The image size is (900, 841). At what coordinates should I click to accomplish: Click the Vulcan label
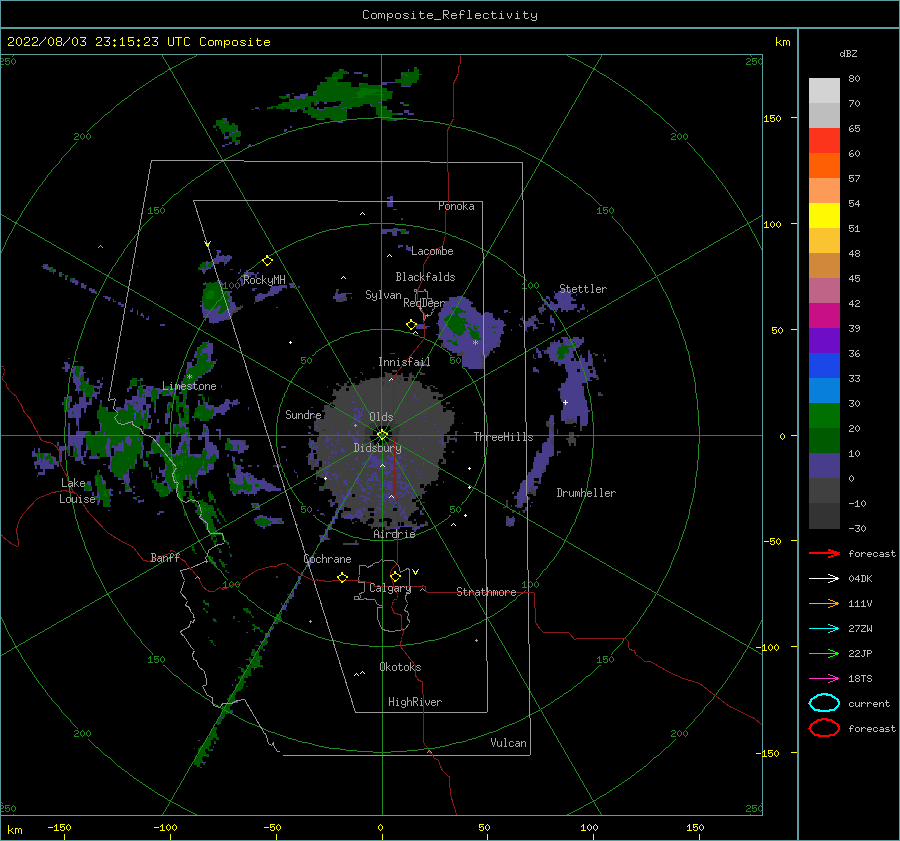509,743
